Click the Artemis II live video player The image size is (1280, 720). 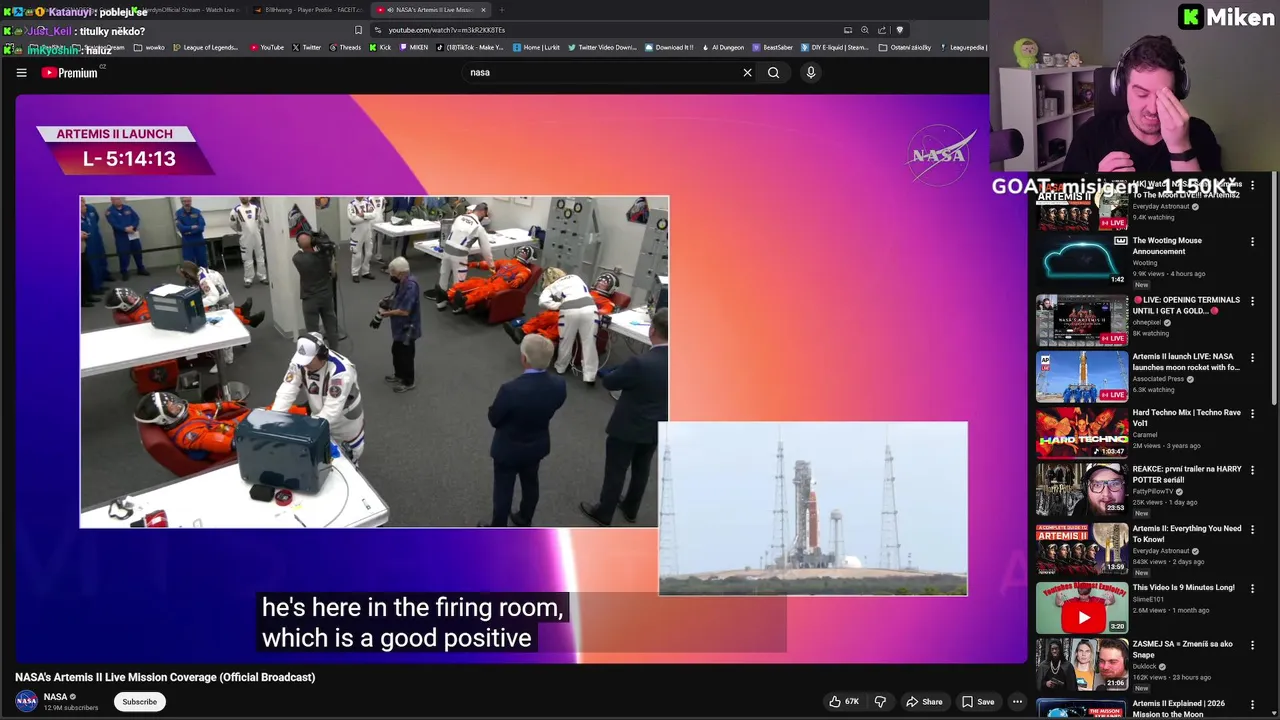coord(521,378)
